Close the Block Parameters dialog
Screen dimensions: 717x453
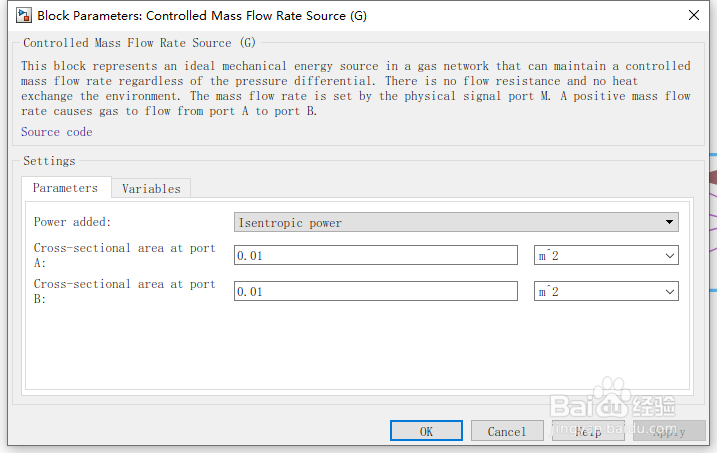(694, 15)
